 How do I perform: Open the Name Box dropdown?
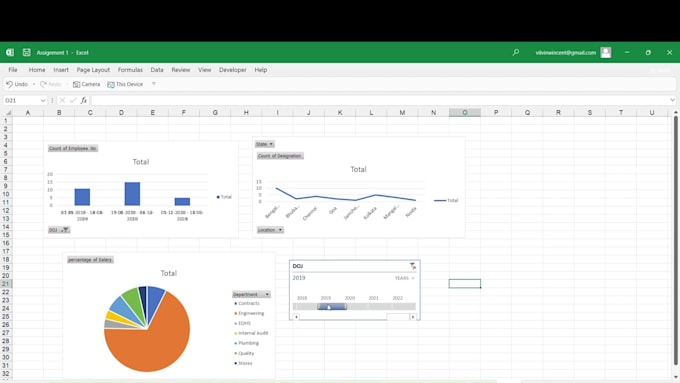(x=43, y=100)
